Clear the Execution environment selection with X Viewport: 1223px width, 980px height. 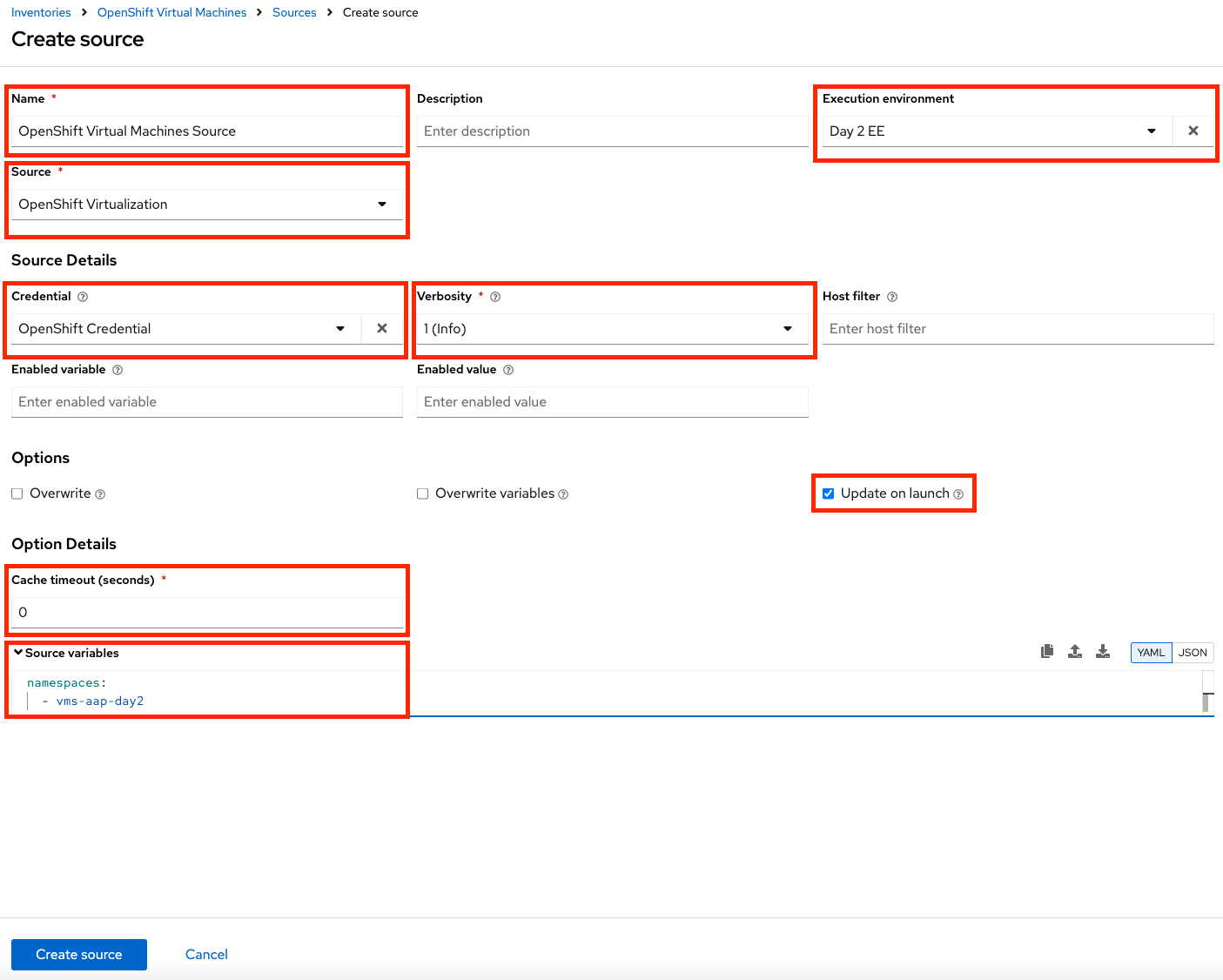tap(1193, 131)
